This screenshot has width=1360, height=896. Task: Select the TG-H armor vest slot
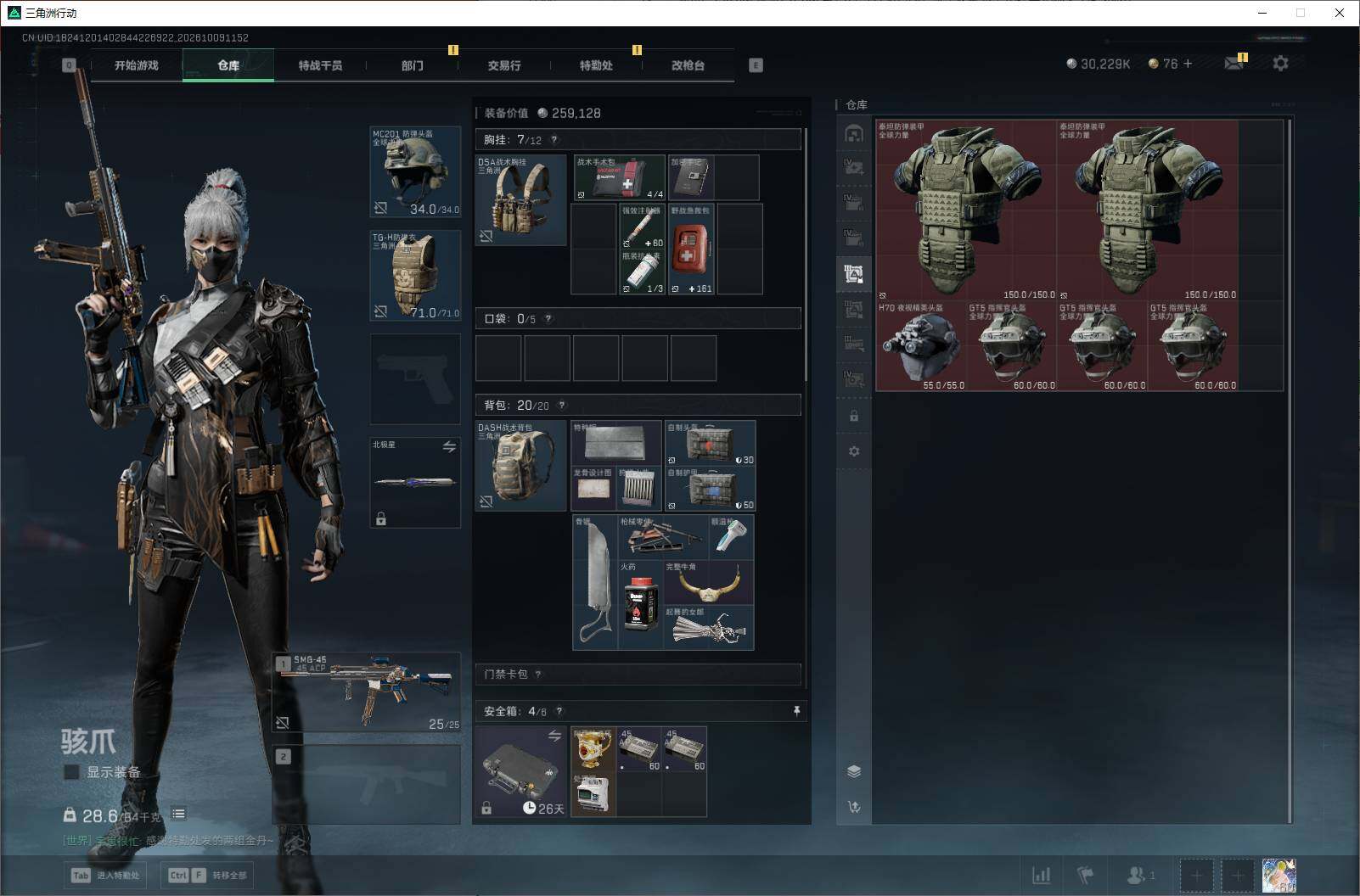(415, 275)
